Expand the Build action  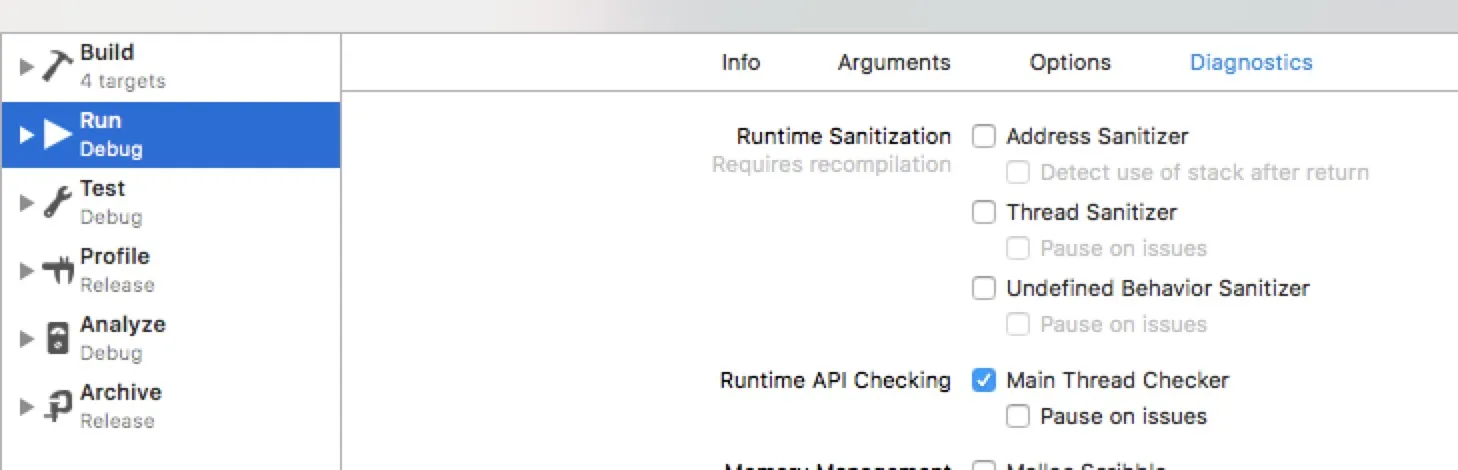point(27,66)
